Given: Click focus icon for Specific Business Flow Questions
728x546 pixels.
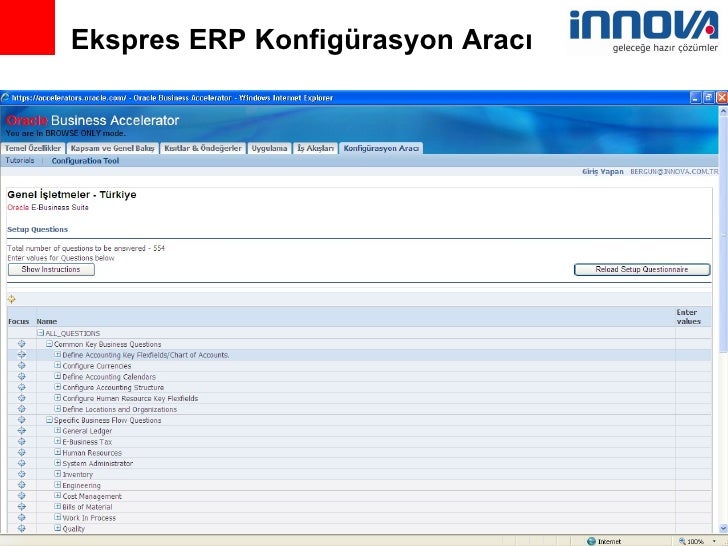Looking at the screenshot, I should [x=22, y=420].
